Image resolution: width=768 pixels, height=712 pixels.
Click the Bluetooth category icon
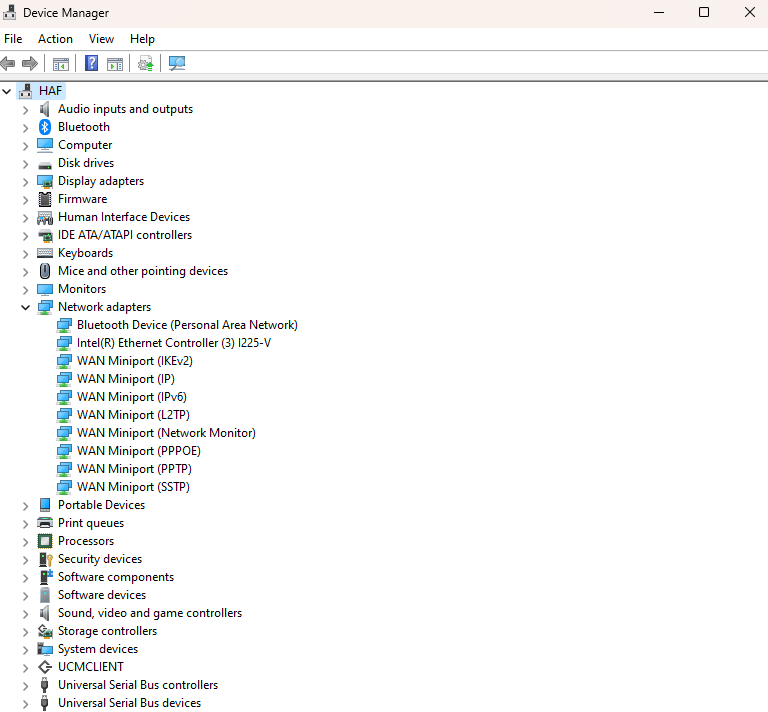pyautogui.click(x=45, y=127)
